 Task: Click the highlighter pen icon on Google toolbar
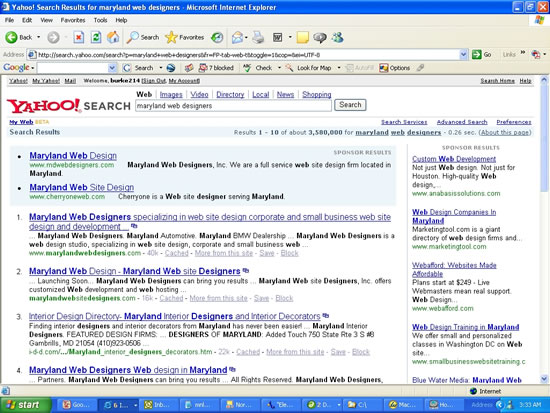(x=420, y=68)
